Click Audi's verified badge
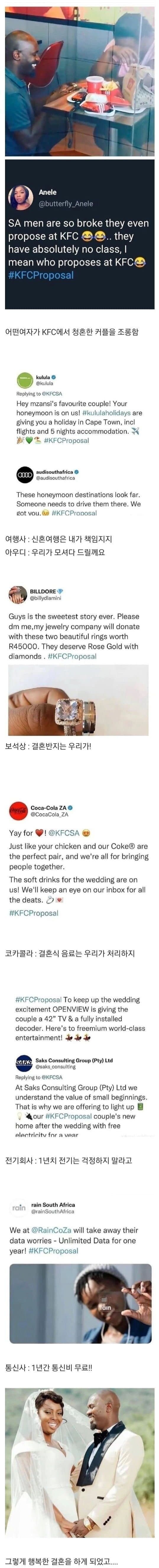 click(76, 471)
